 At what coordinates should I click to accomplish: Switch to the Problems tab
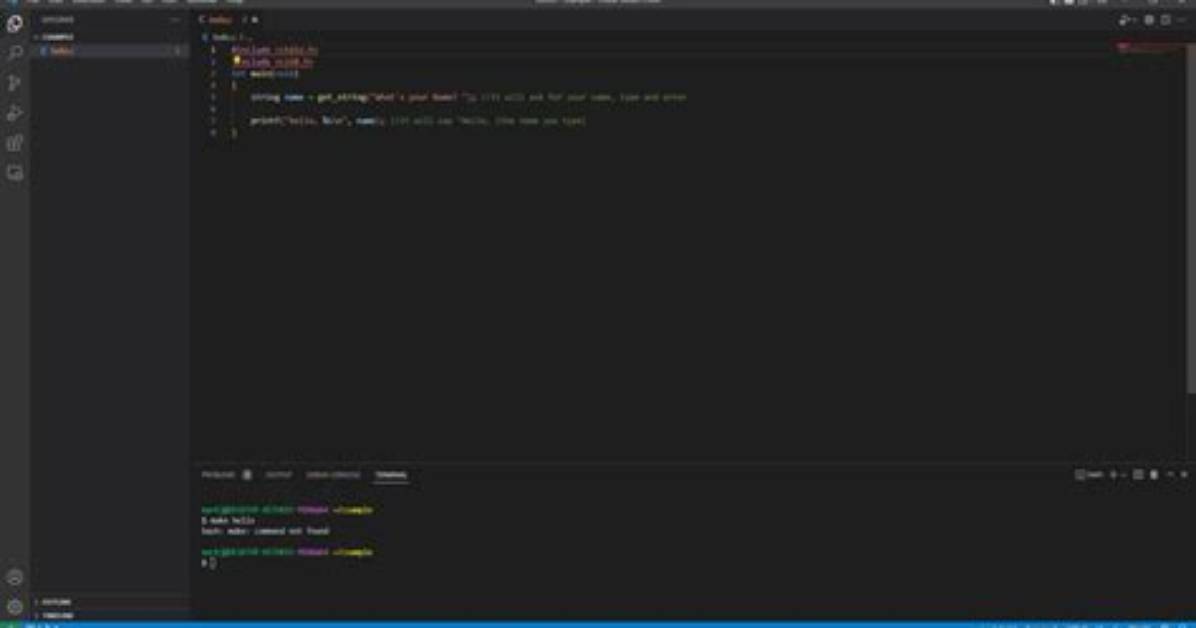(x=218, y=475)
